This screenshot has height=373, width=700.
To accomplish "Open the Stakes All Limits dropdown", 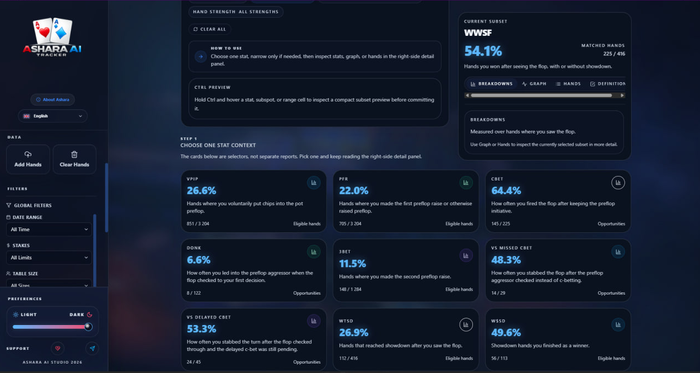I will coord(49,257).
